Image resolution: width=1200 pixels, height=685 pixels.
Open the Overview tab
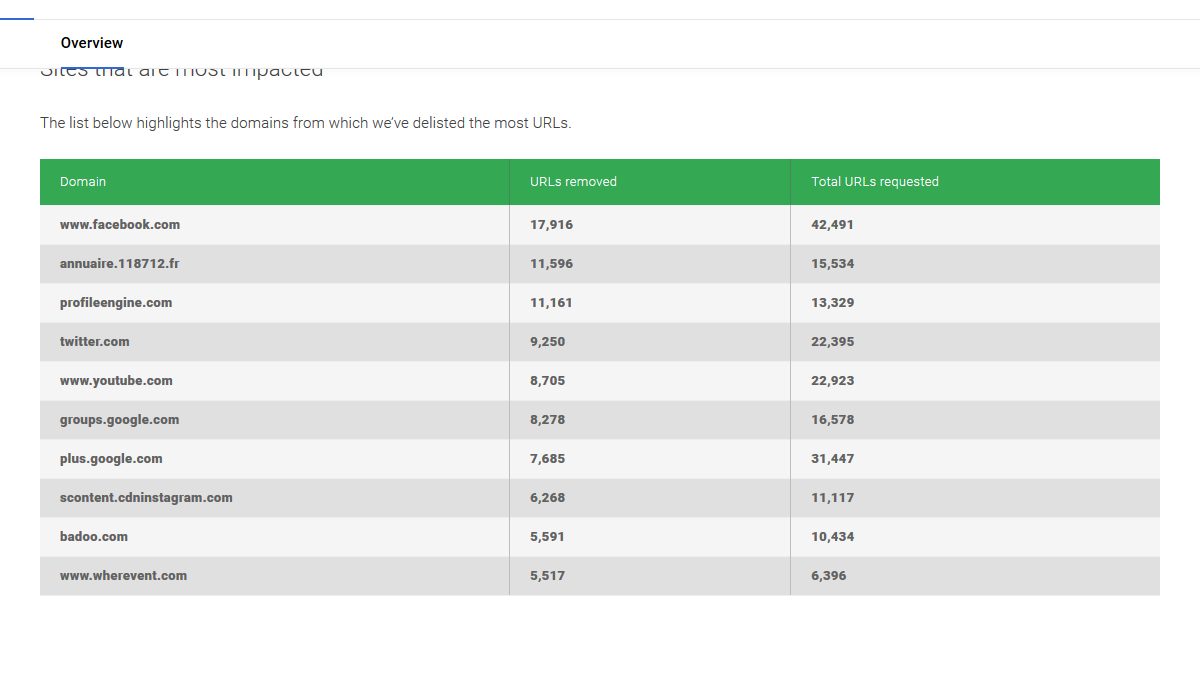coord(92,43)
